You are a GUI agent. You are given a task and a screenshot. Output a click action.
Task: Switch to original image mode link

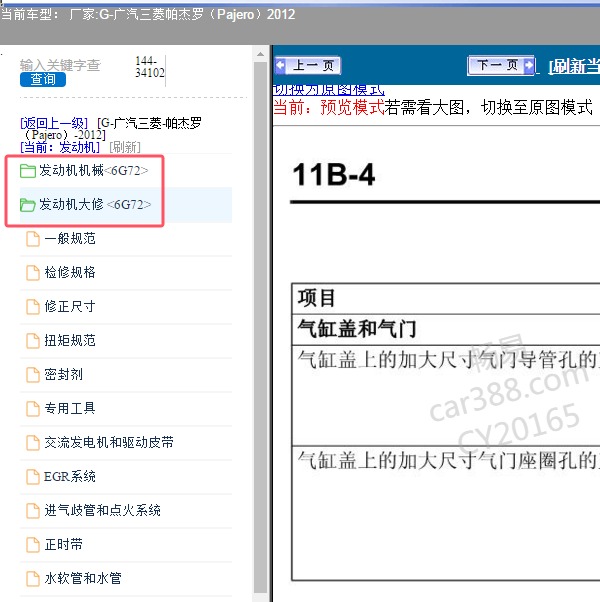[329, 90]
